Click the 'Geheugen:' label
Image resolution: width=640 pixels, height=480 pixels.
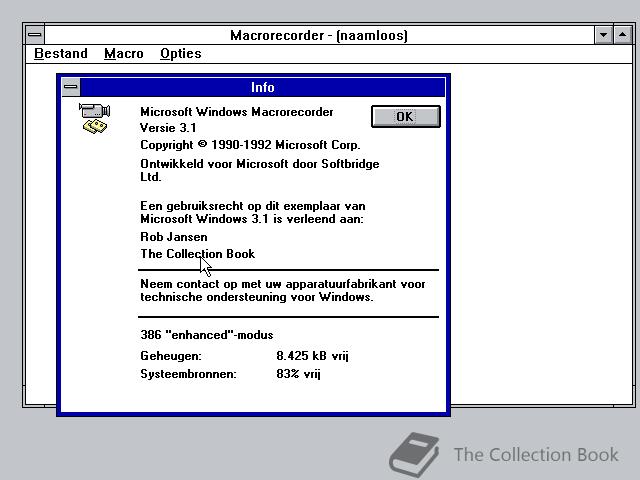171,356
